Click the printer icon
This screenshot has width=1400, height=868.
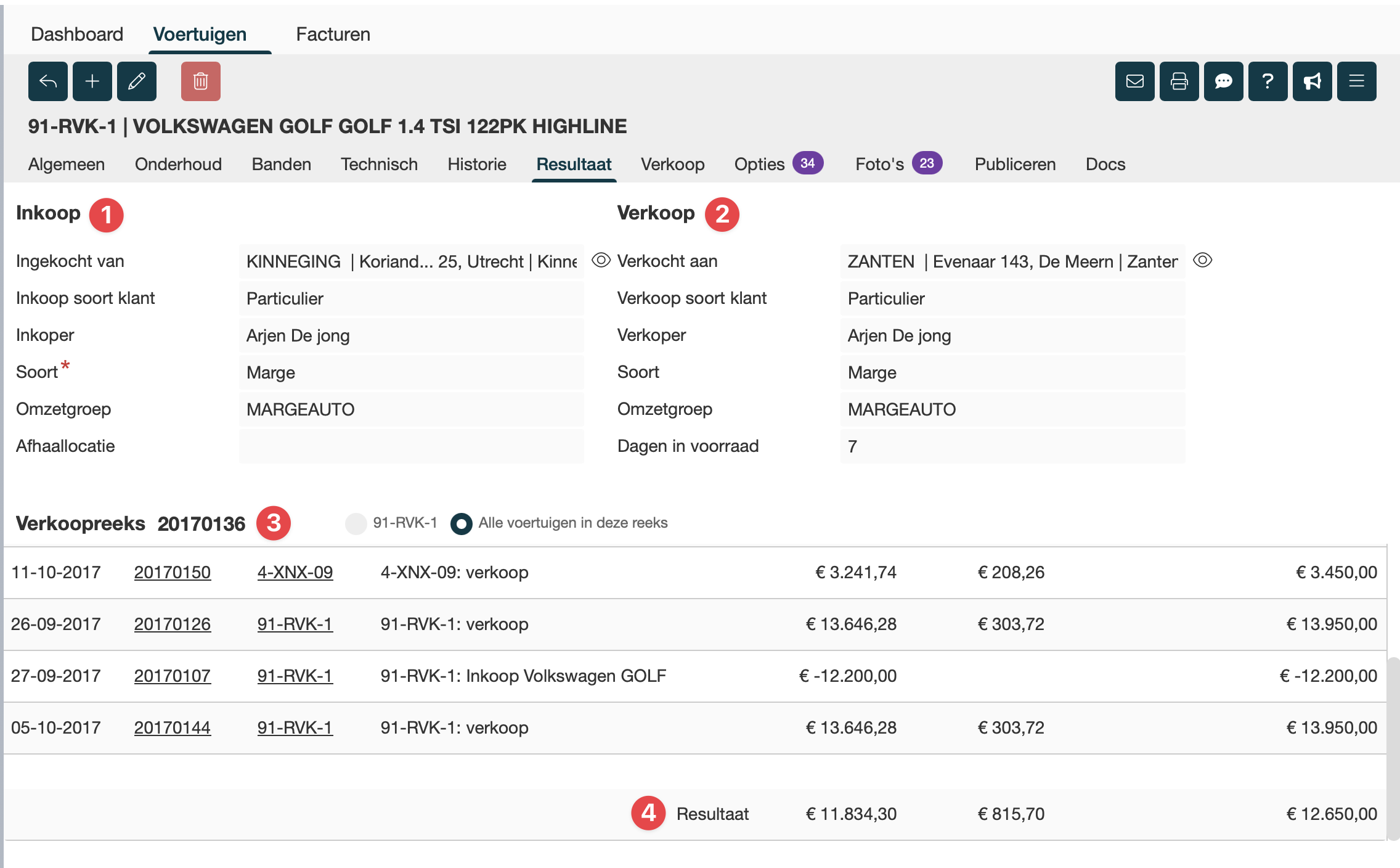[1179, 81]
